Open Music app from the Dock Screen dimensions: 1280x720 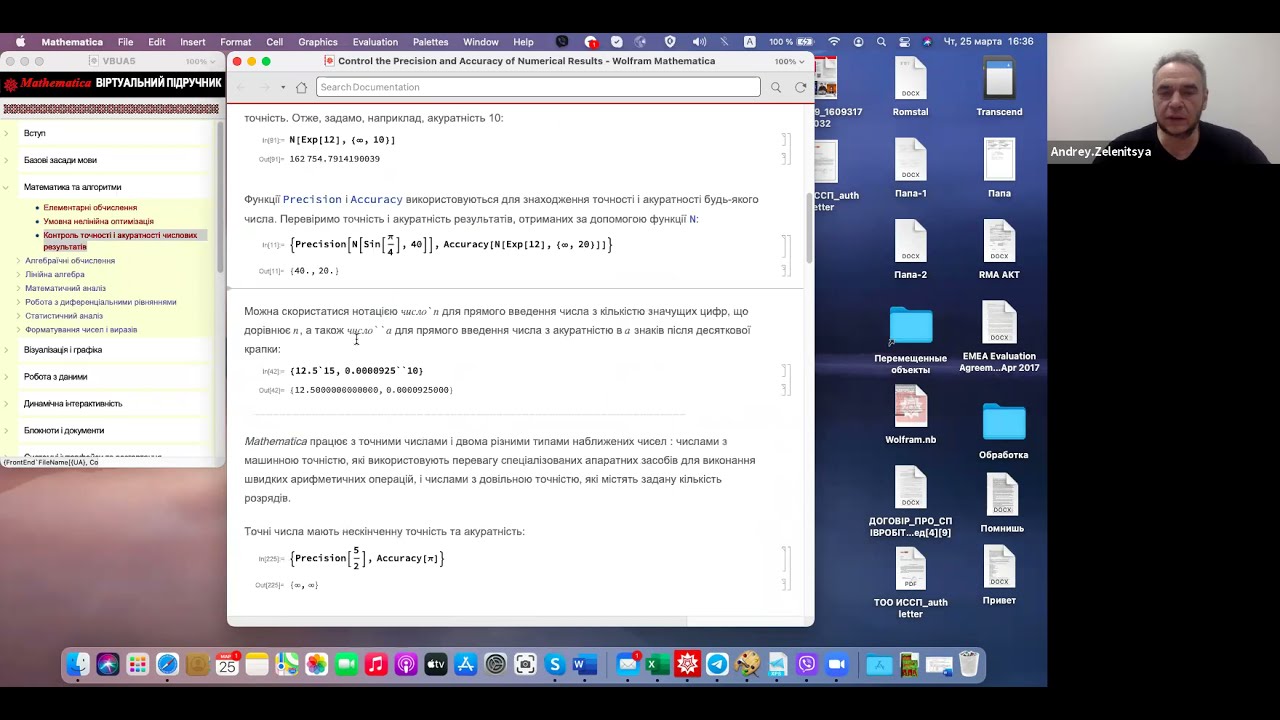coord(375,664)
